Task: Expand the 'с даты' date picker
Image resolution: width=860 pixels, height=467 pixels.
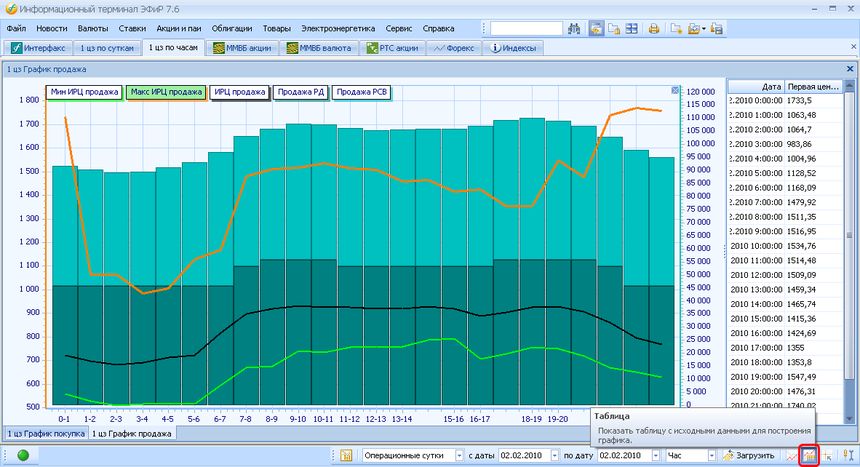Action: tap(553, 455)
